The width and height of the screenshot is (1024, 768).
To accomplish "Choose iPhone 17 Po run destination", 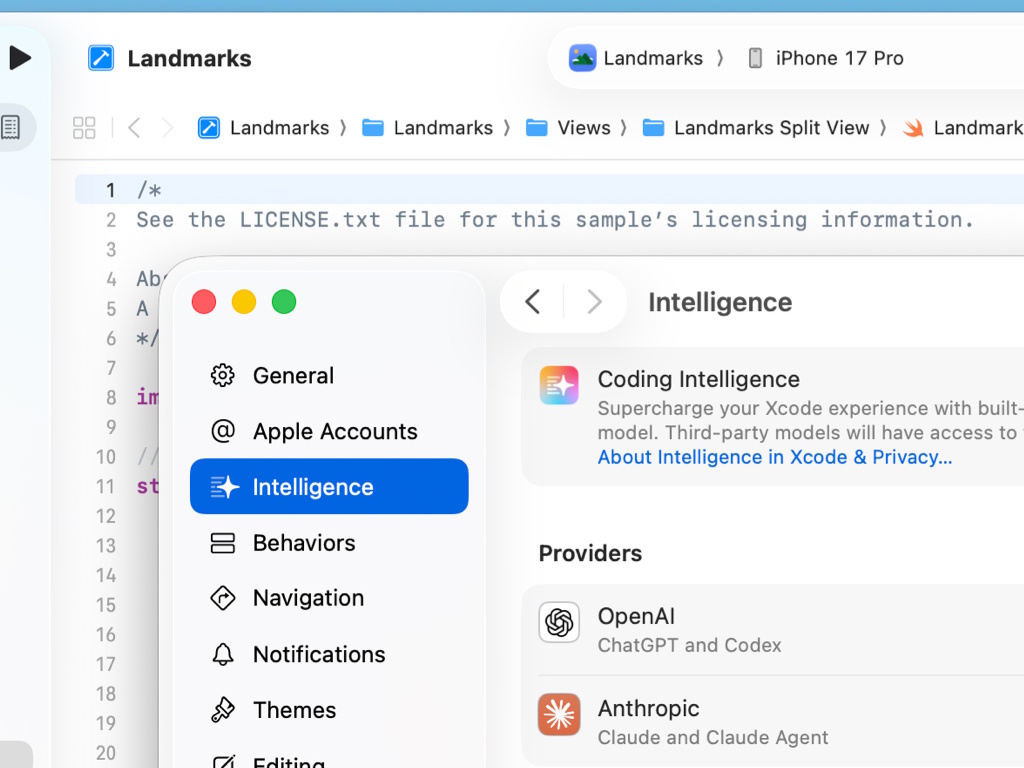I will click(826, 58).
